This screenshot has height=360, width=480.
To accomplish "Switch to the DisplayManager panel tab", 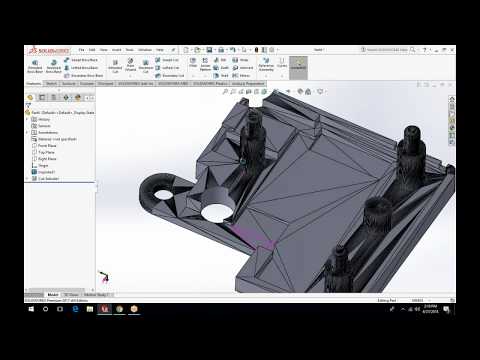I will click(78, 97).
